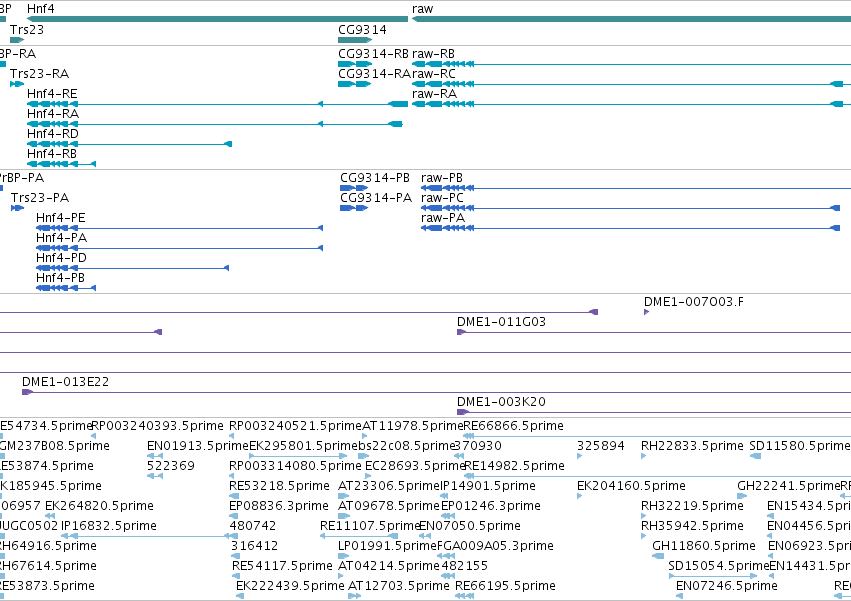
Task: Select the Hnf4 gene label
Action: click(41, 9)
